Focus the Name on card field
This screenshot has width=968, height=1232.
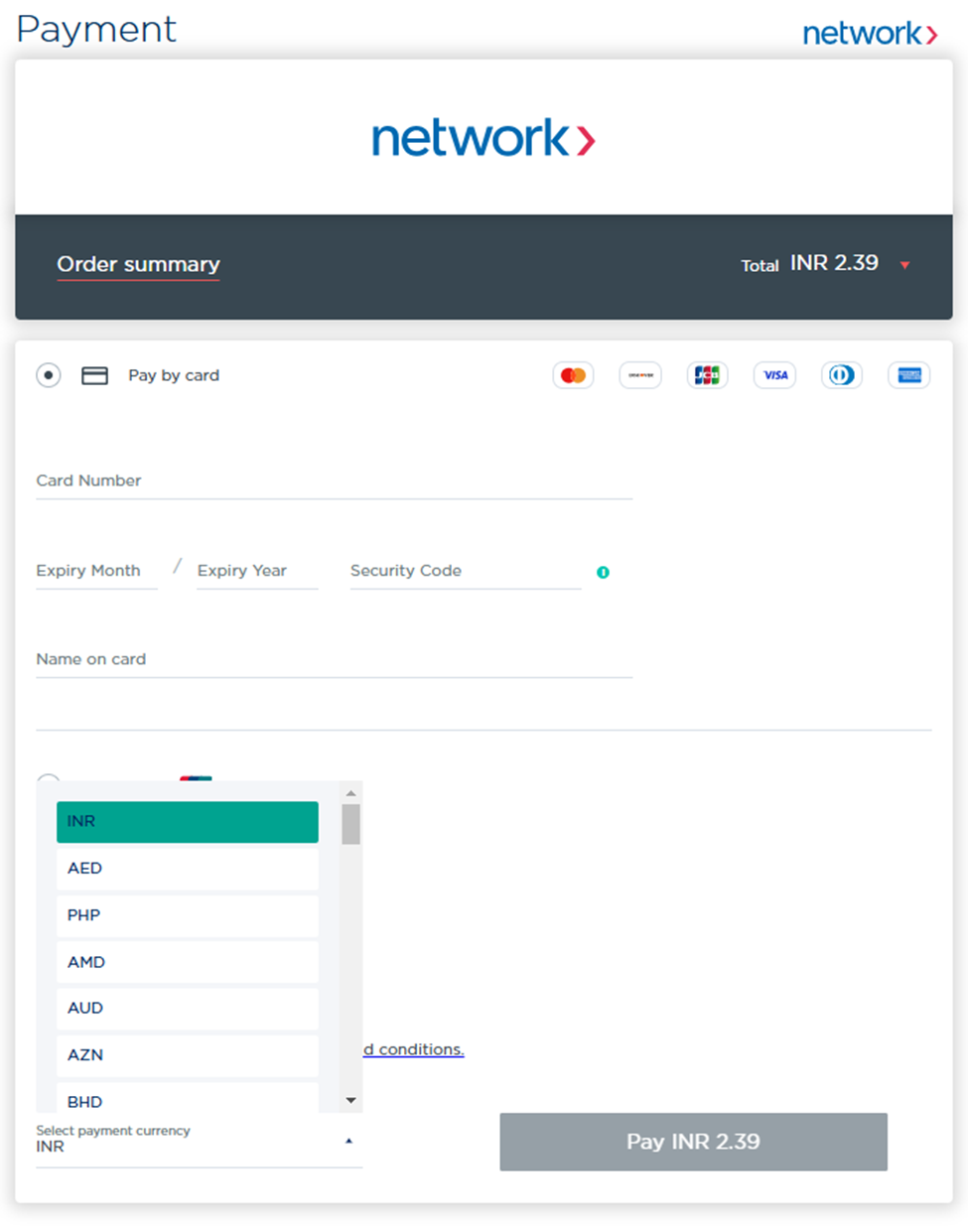click(x=334, y=660)
